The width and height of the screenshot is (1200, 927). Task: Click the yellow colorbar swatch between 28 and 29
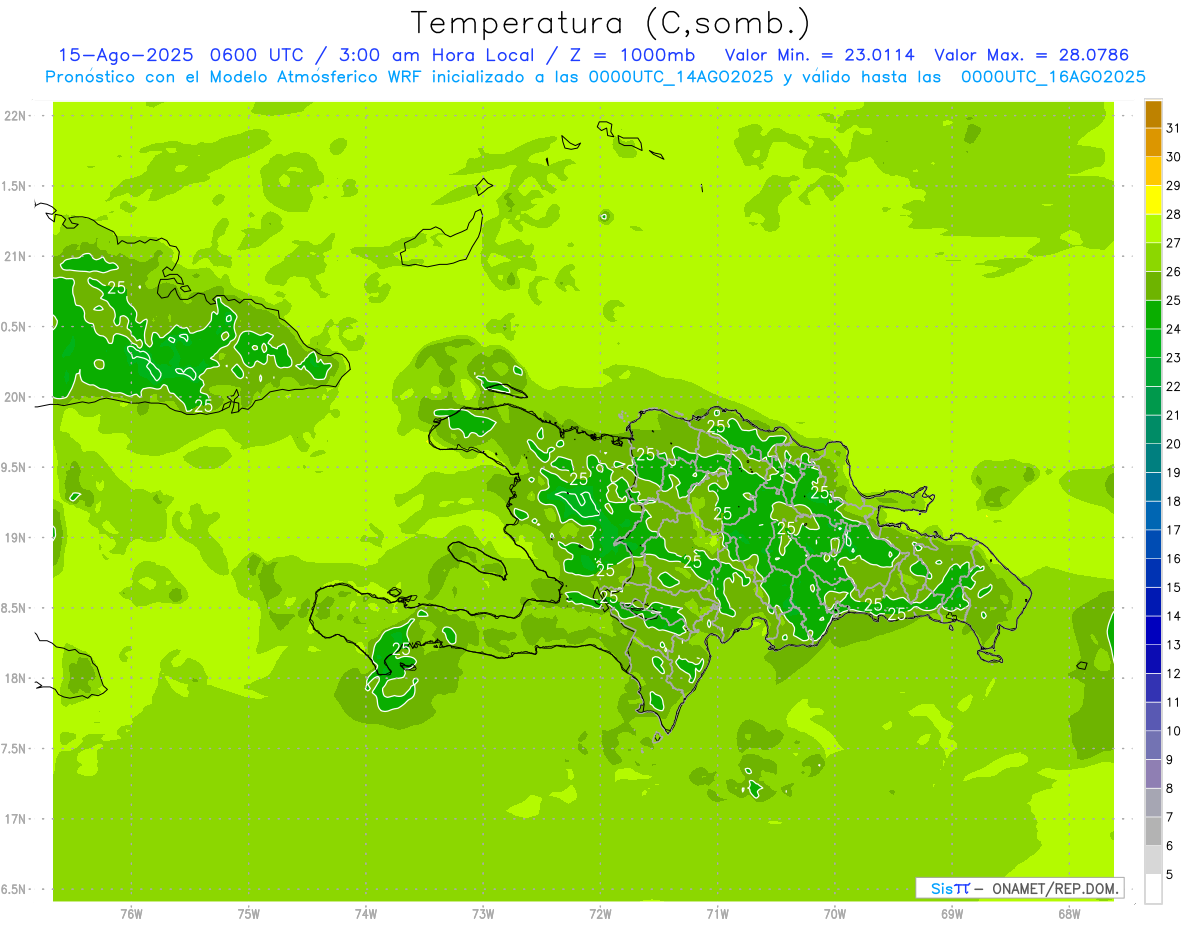point(1153,200)
